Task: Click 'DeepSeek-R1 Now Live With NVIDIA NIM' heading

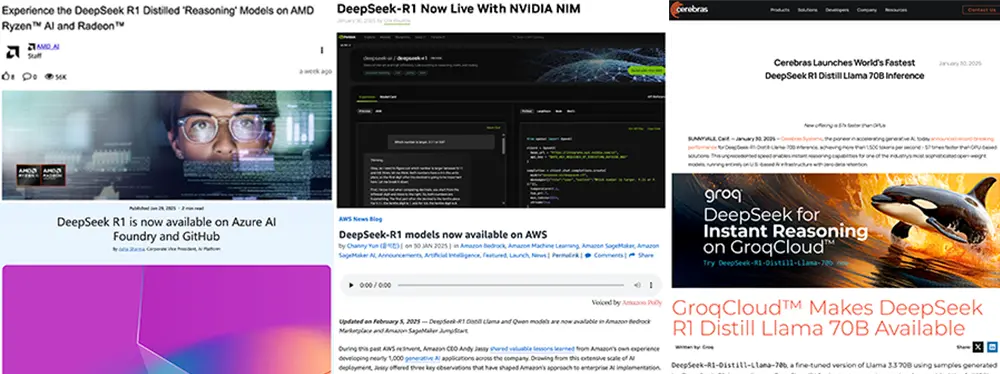Action: (459, 9)
